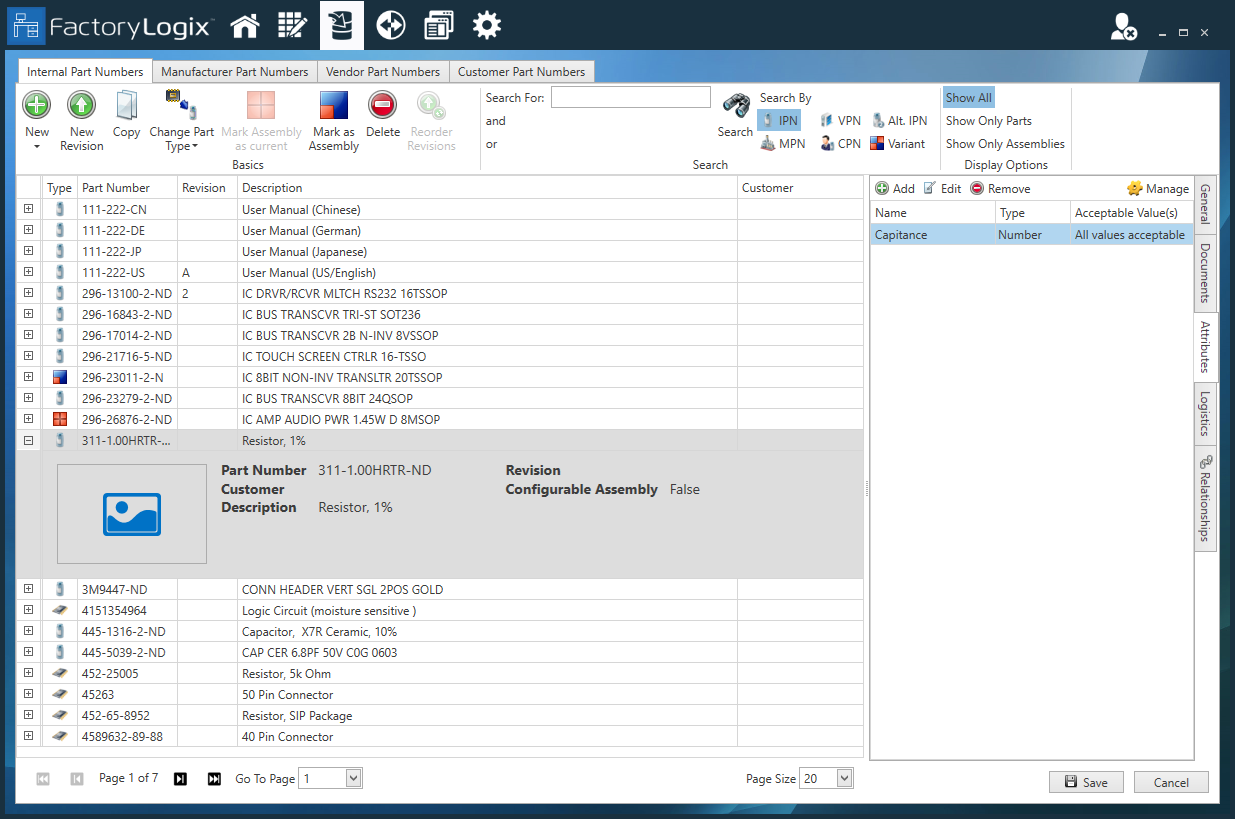Click the New part number icon

[37, 105]
